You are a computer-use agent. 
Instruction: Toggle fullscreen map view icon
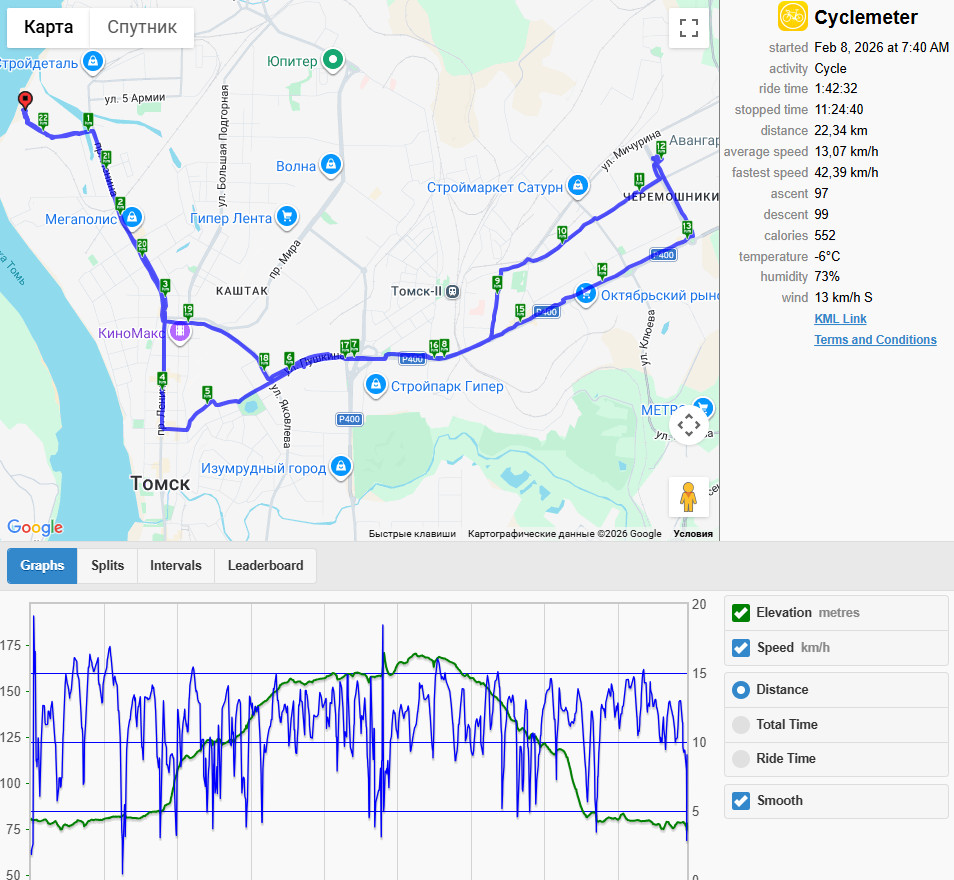click(x=688, y=28)
